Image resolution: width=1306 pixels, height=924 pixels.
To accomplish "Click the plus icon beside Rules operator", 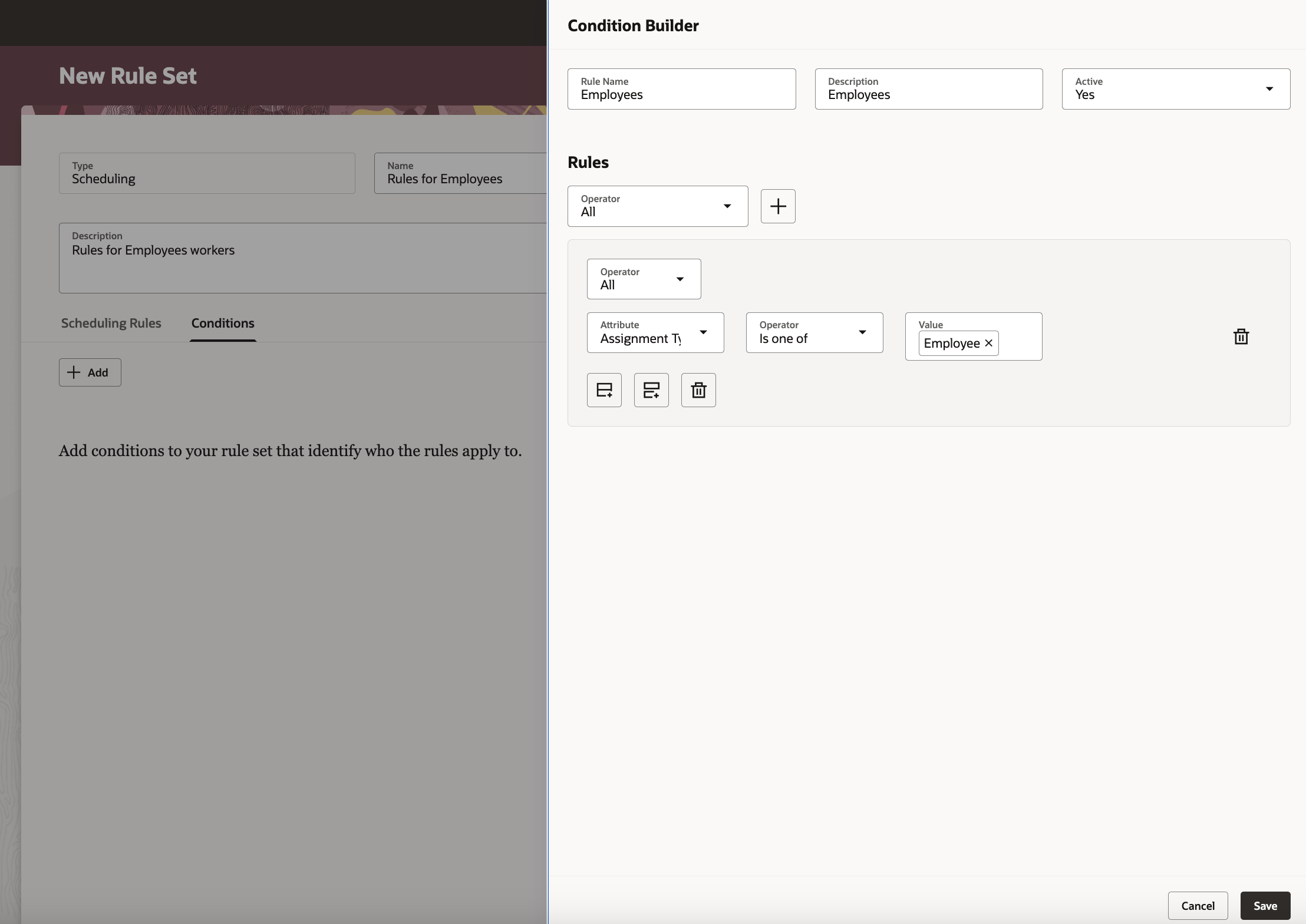I will coord(778,206).
